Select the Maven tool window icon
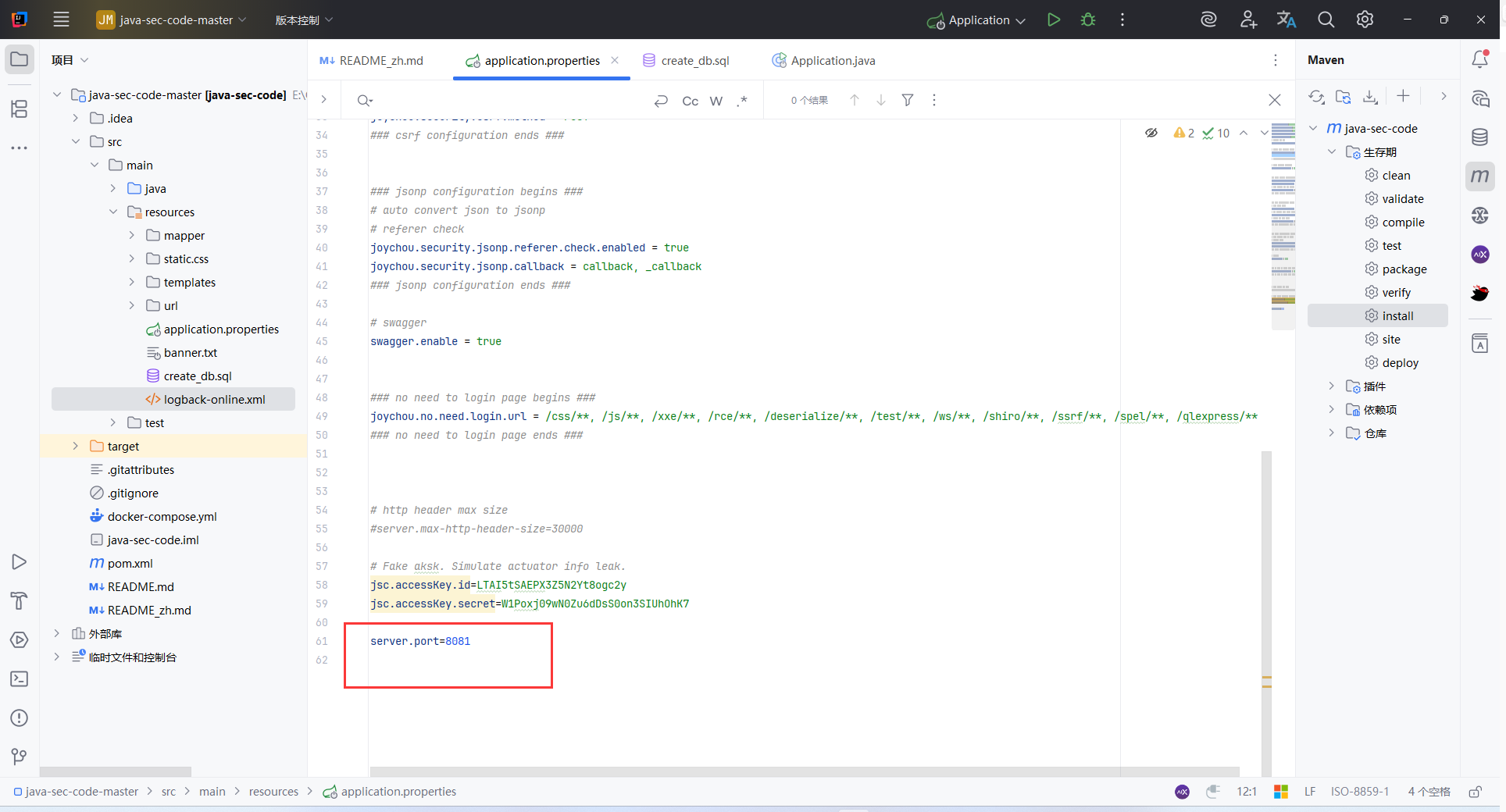 pos(1480,176)
